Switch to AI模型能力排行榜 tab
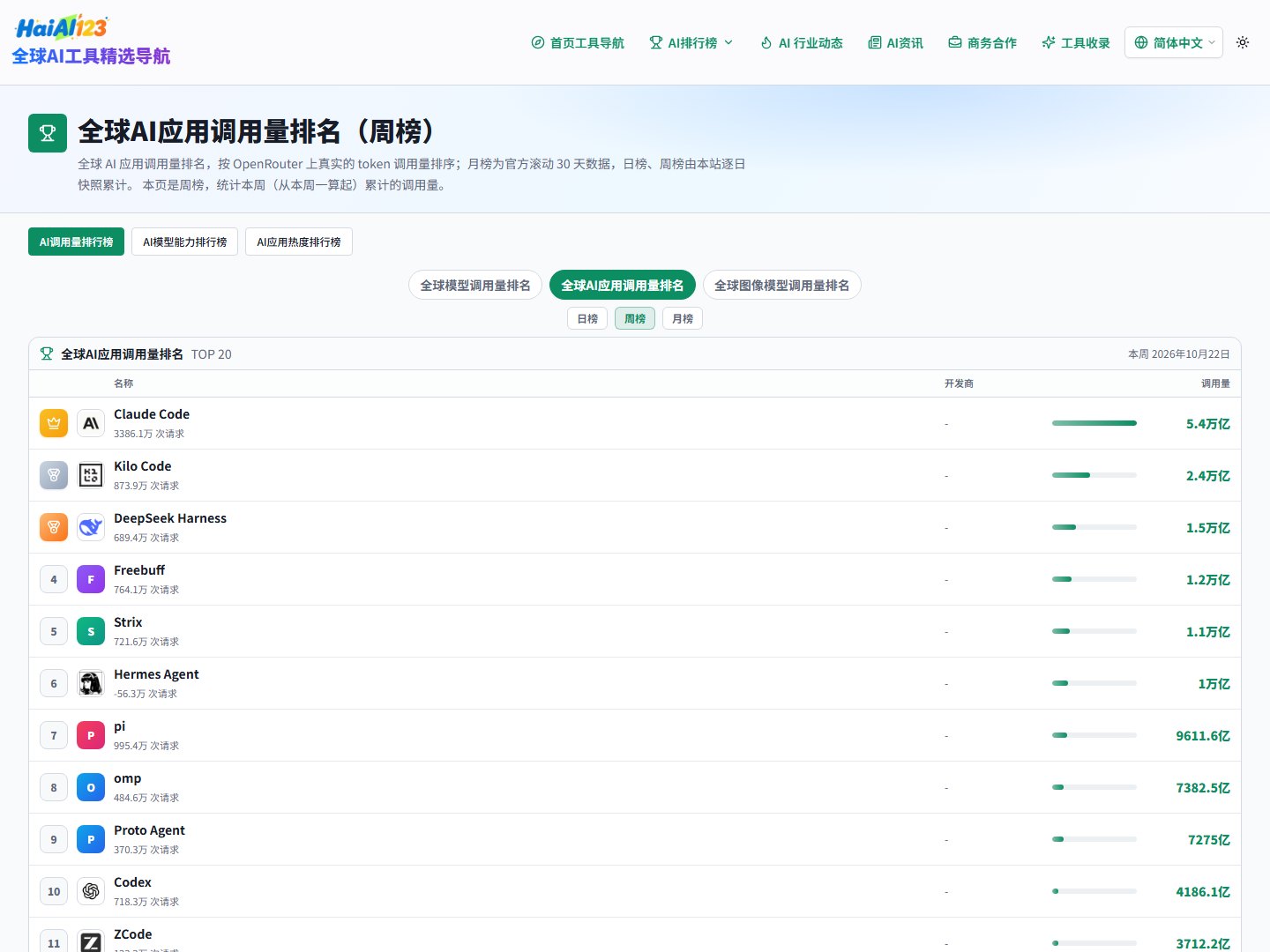This screenshot has height=952, width=1270. coord(184,242)
